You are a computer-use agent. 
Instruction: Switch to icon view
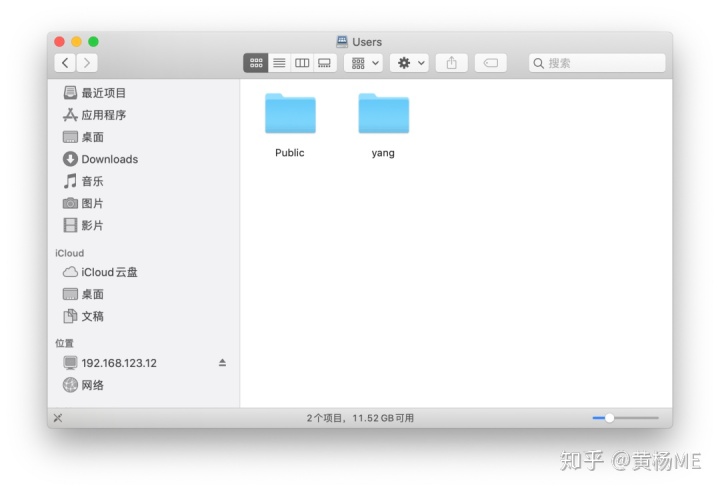256,63
